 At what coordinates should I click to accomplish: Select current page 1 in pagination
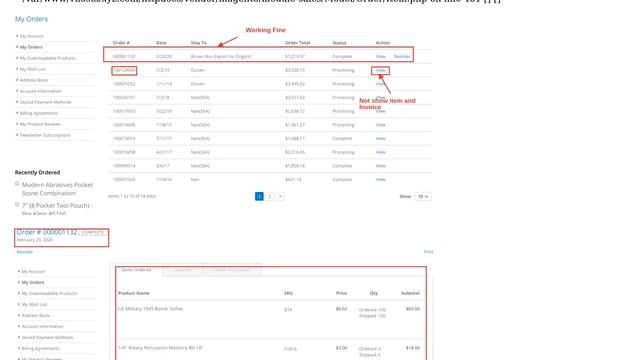[259, 196]
